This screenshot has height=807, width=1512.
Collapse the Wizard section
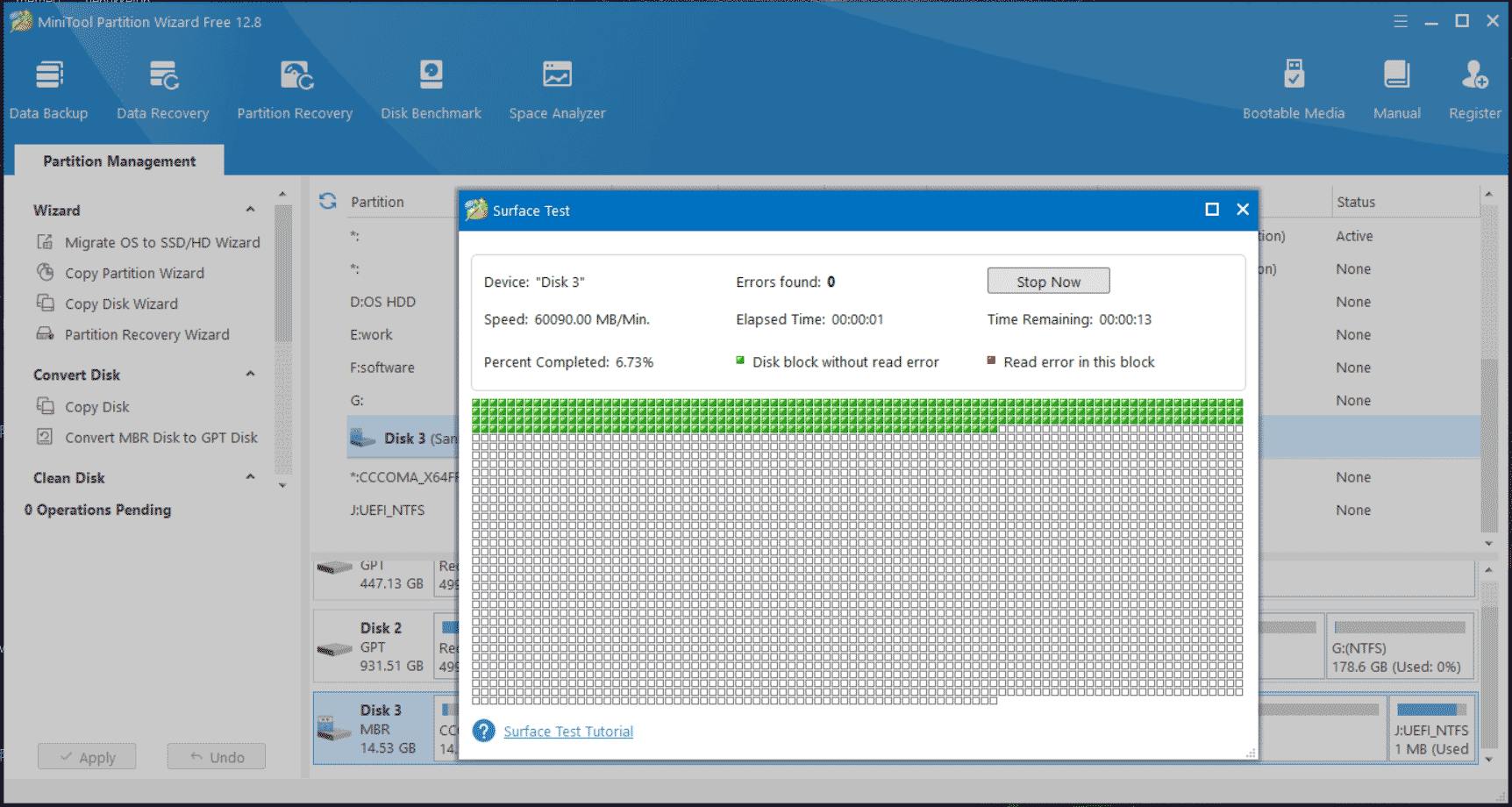click(250, 210)
